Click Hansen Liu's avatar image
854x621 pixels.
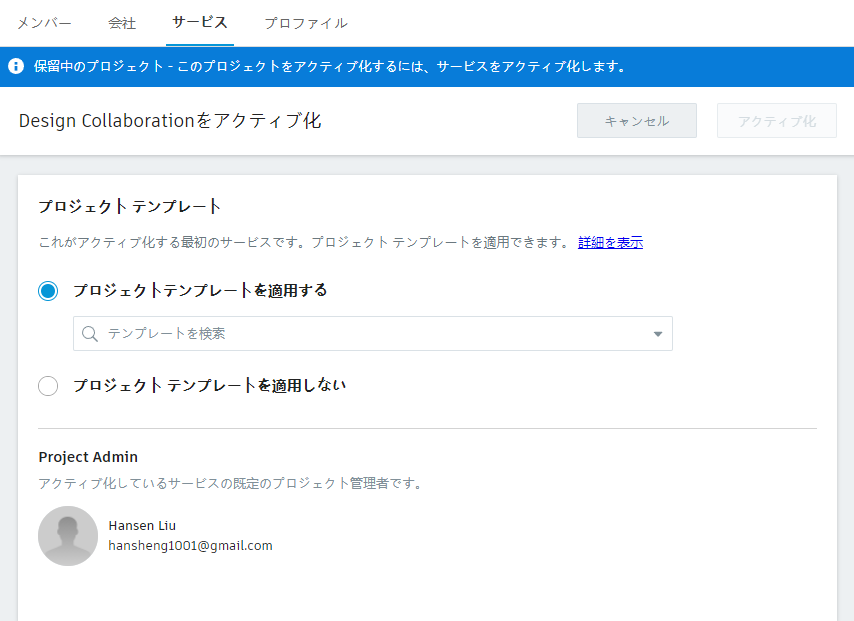(68, 536)
